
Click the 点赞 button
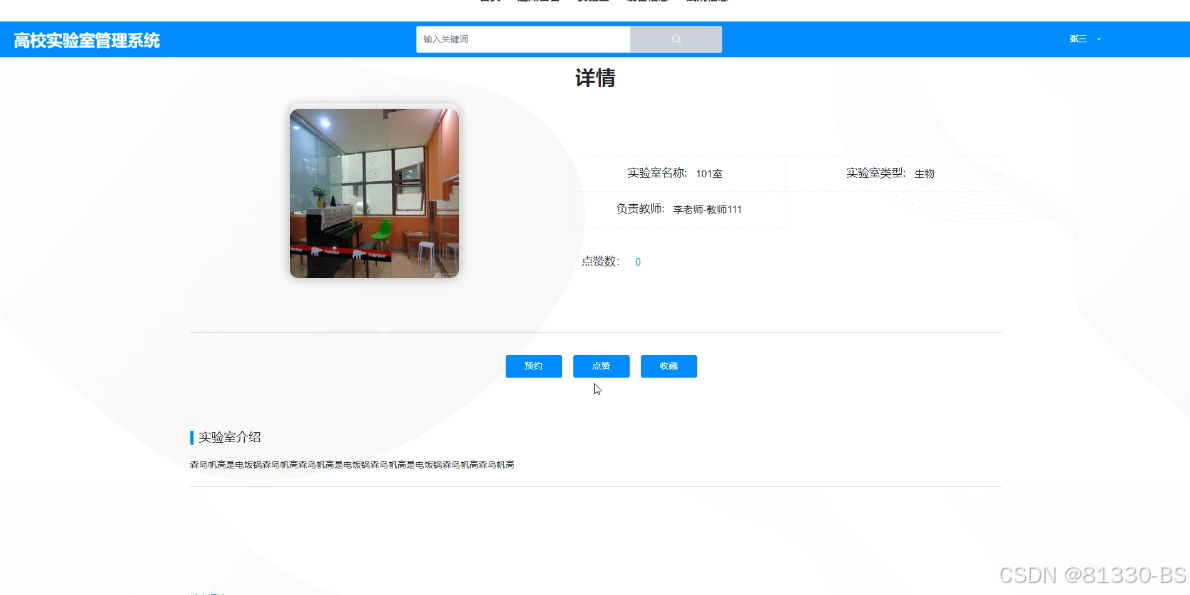[x=601, y=366]
